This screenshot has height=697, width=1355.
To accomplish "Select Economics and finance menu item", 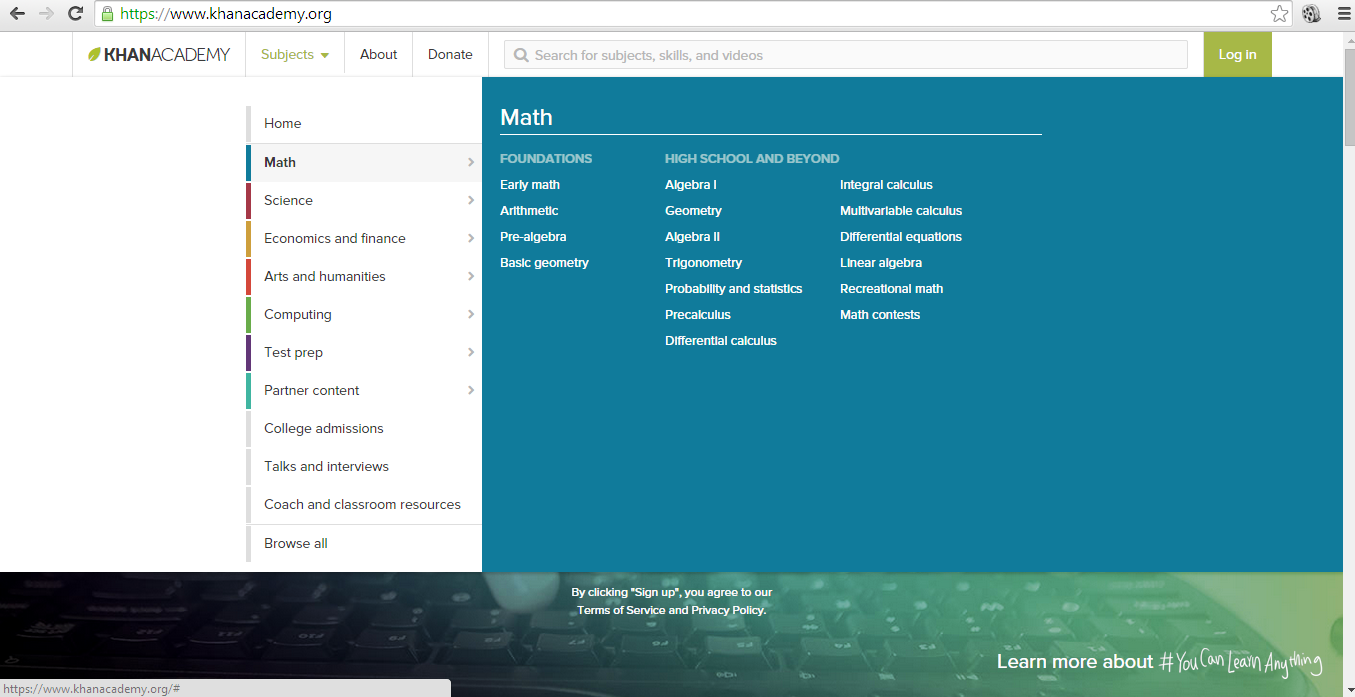I will [x=364, y=238].
